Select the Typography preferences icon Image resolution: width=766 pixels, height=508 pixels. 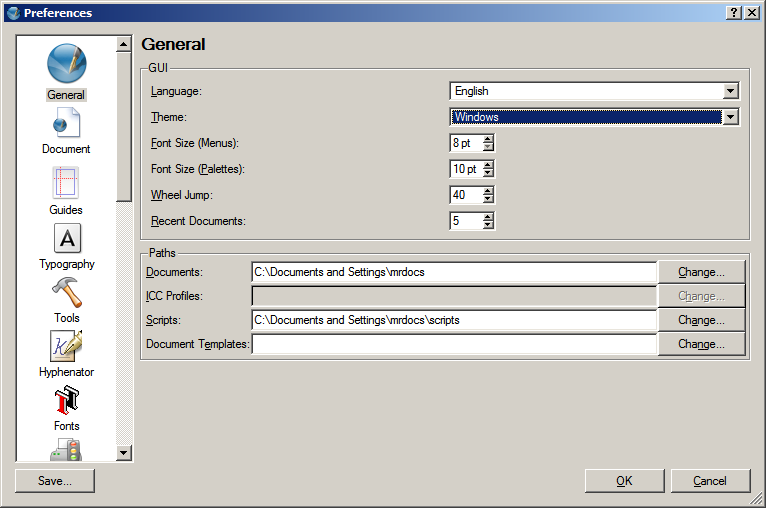point(66,239)
